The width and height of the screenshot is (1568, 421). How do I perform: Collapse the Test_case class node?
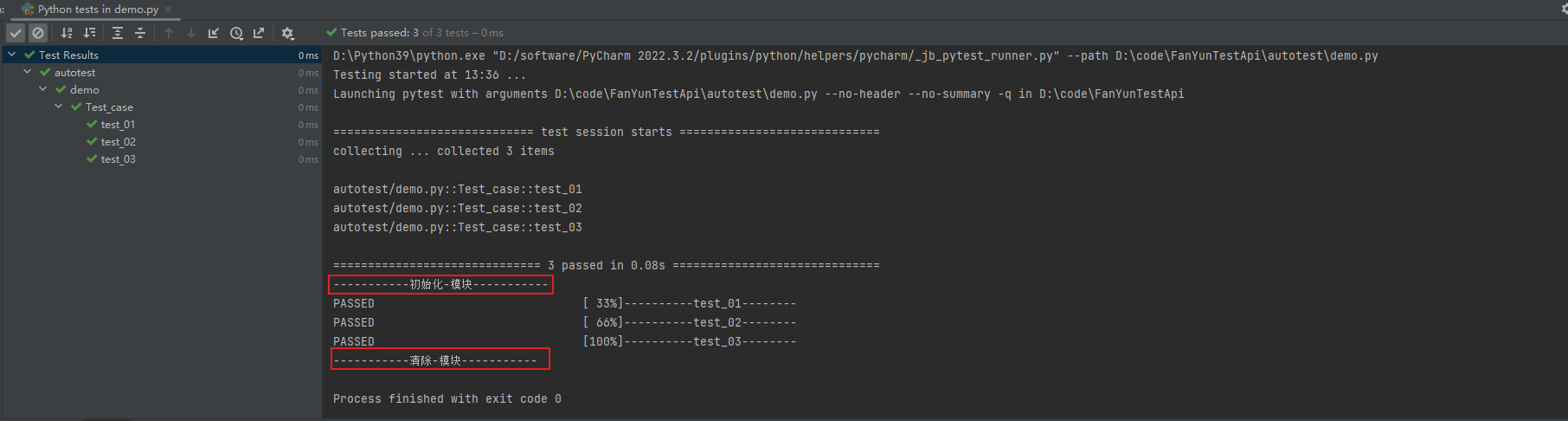point(59,107)
